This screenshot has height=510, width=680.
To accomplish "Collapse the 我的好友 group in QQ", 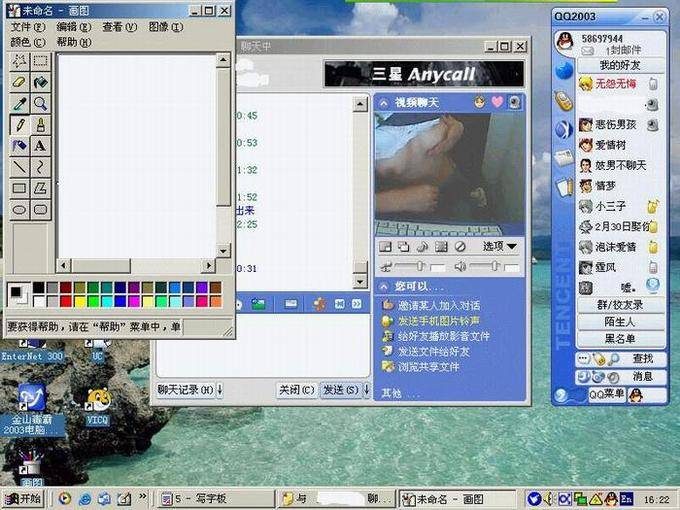I will coord(620,65).
